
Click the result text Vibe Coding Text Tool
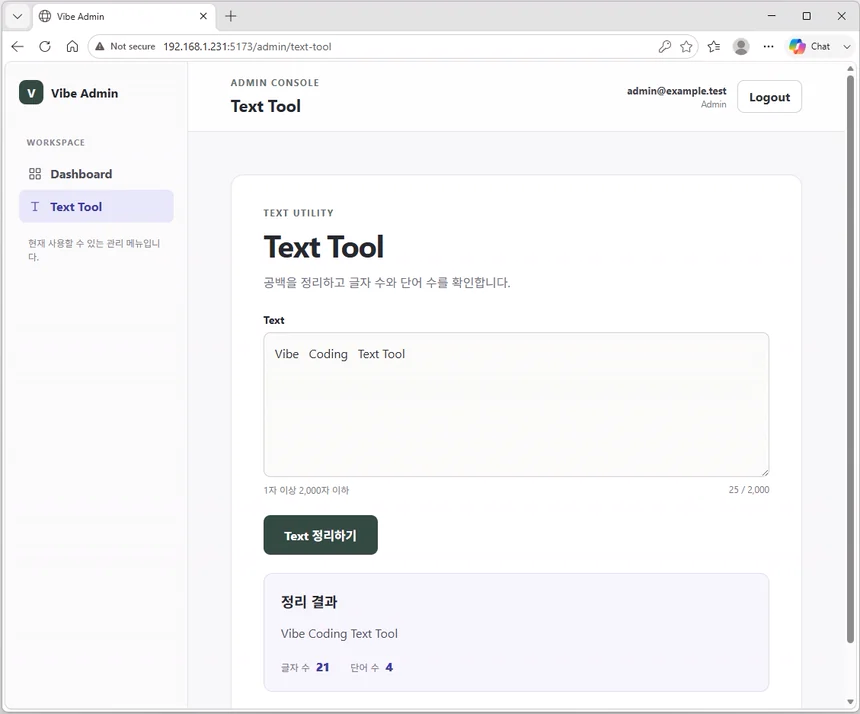tap(339, 633)
